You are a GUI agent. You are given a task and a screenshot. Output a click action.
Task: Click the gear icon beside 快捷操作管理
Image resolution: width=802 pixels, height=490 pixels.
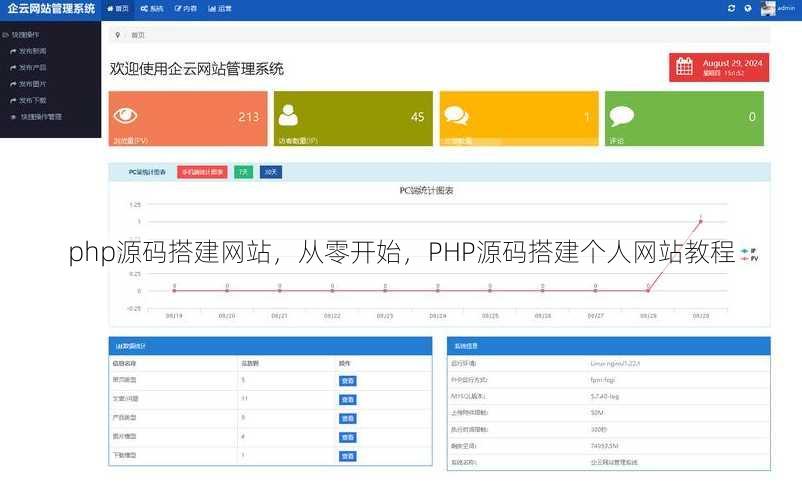coord(13,117)
